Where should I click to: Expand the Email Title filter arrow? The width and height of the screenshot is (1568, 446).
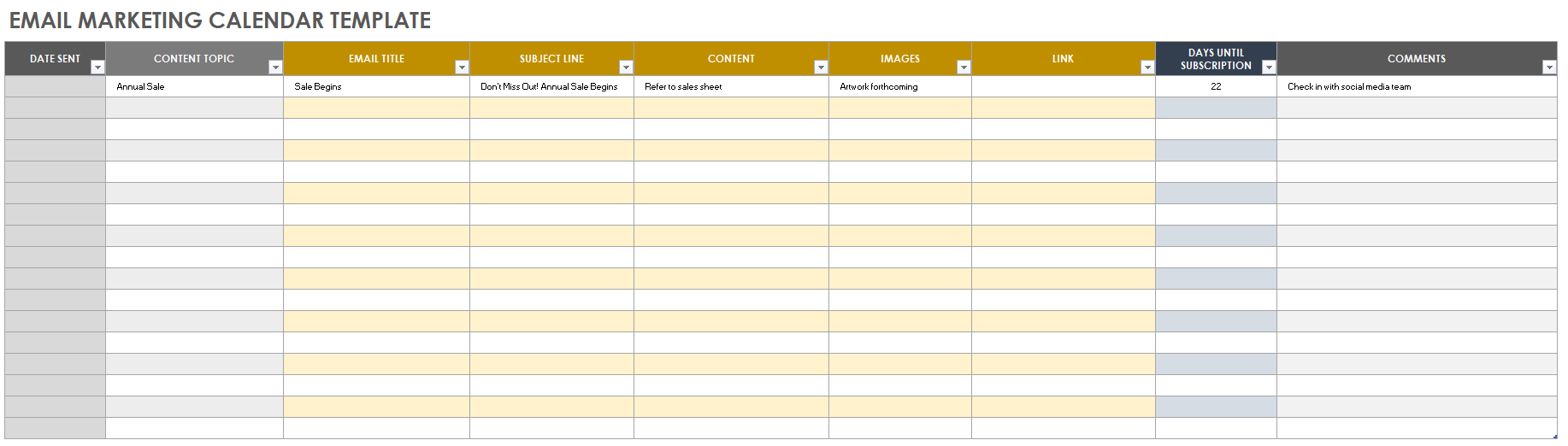click(x=462, y=67)
